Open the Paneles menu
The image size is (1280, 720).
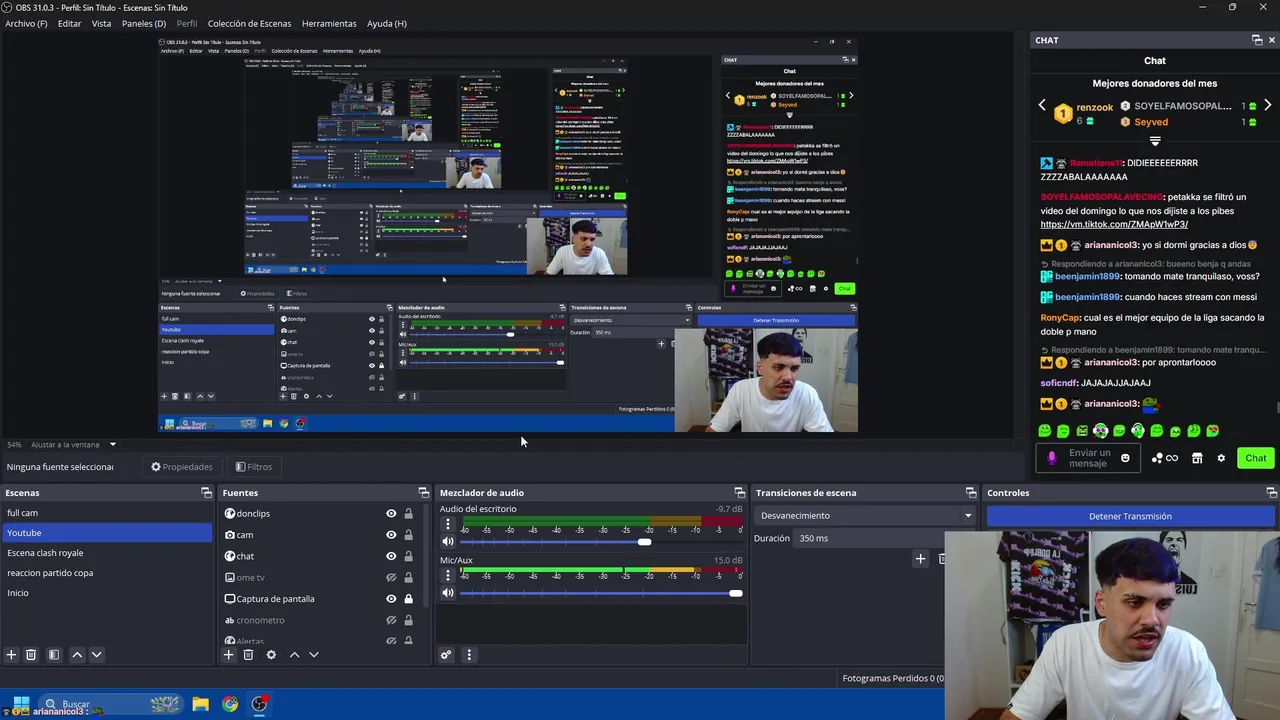[x=144, y=23]
